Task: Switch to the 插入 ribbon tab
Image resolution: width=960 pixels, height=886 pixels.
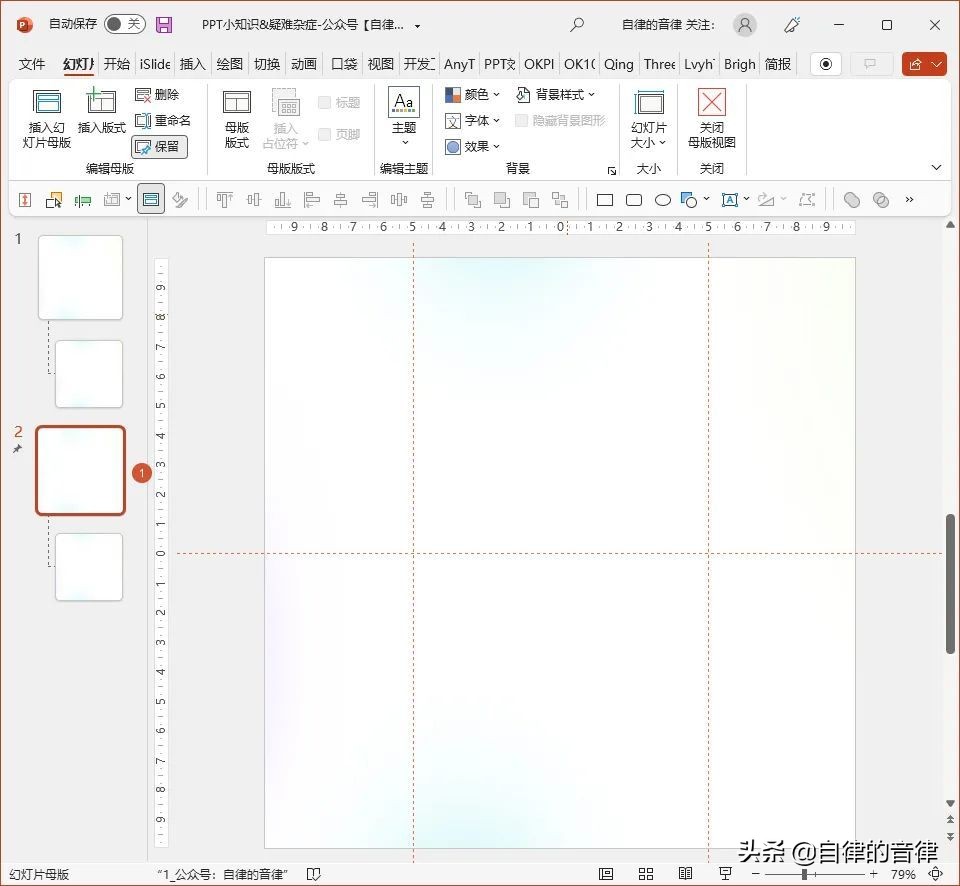Action: (x=192, y=64)
